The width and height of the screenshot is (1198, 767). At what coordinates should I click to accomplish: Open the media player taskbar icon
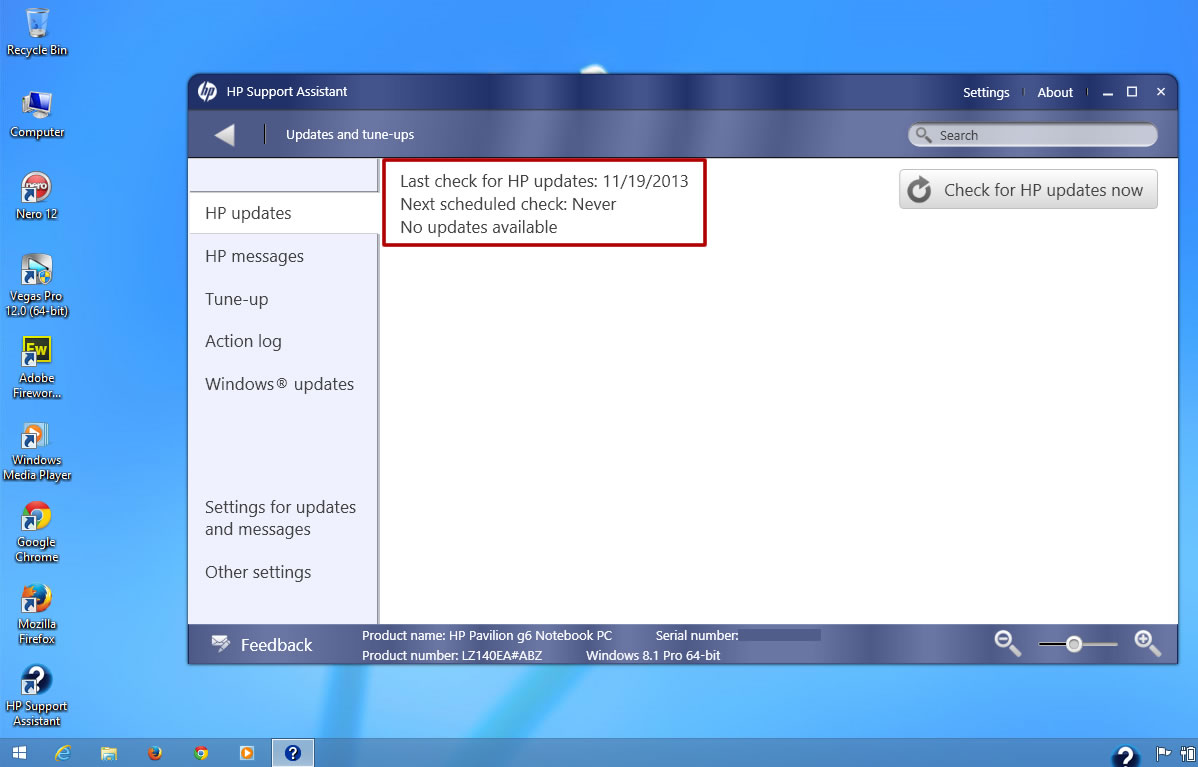tap(246, 752)
